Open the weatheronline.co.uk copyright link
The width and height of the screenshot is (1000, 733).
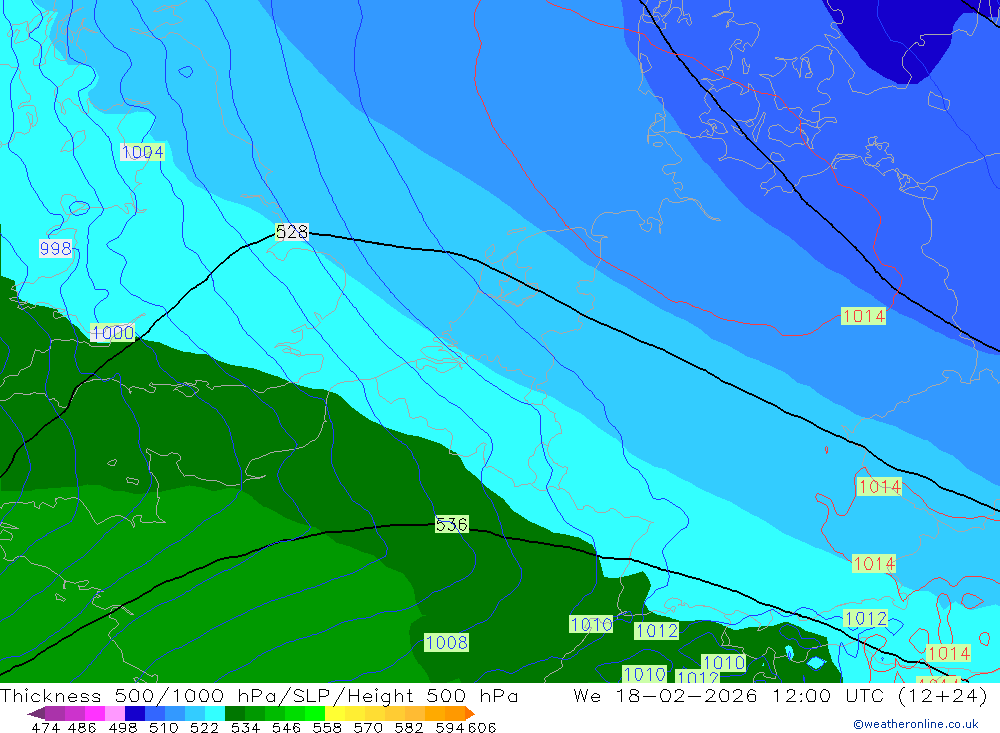tap(916, 724)
